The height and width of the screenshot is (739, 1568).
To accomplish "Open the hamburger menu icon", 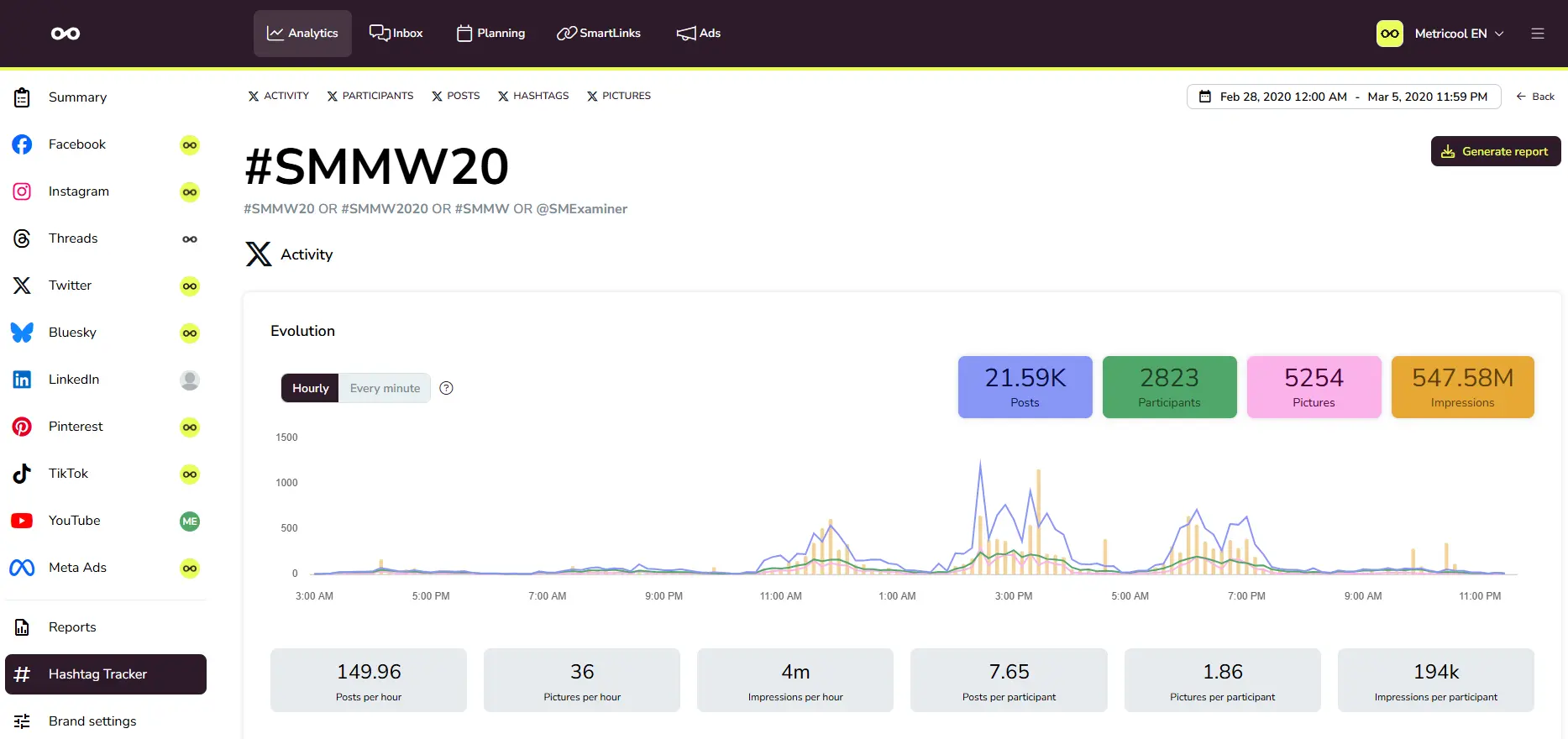I will (1538, 34).
